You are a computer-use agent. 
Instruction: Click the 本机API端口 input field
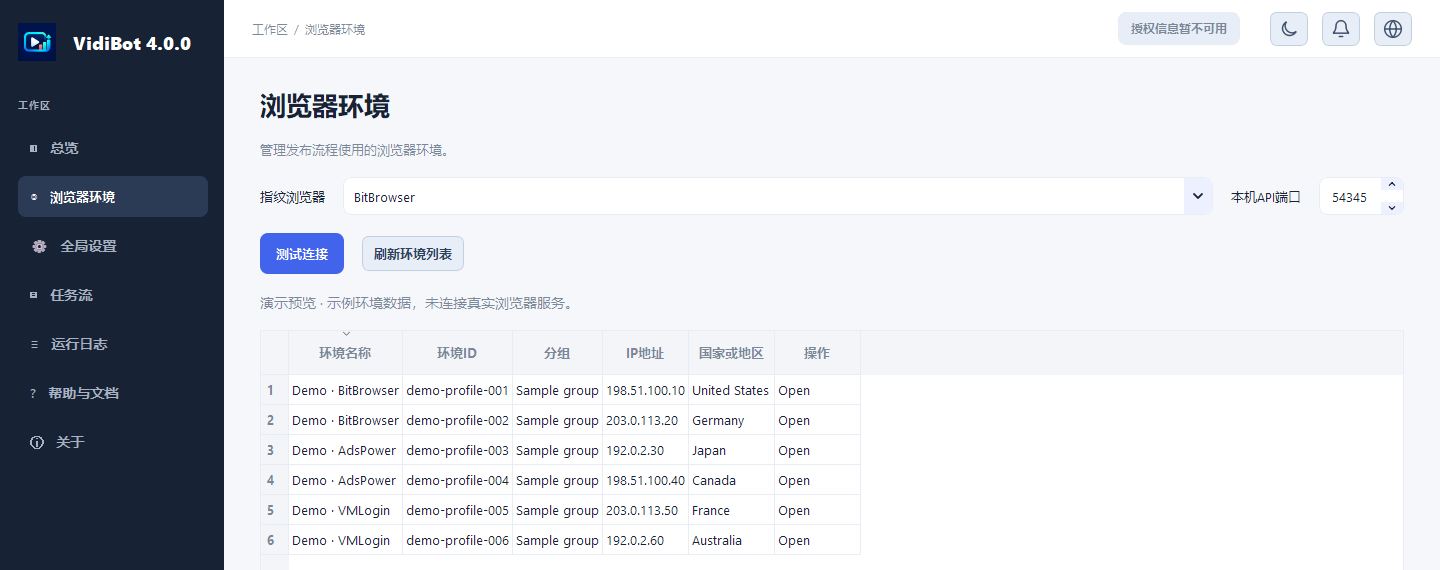[x=1350, y=197]
